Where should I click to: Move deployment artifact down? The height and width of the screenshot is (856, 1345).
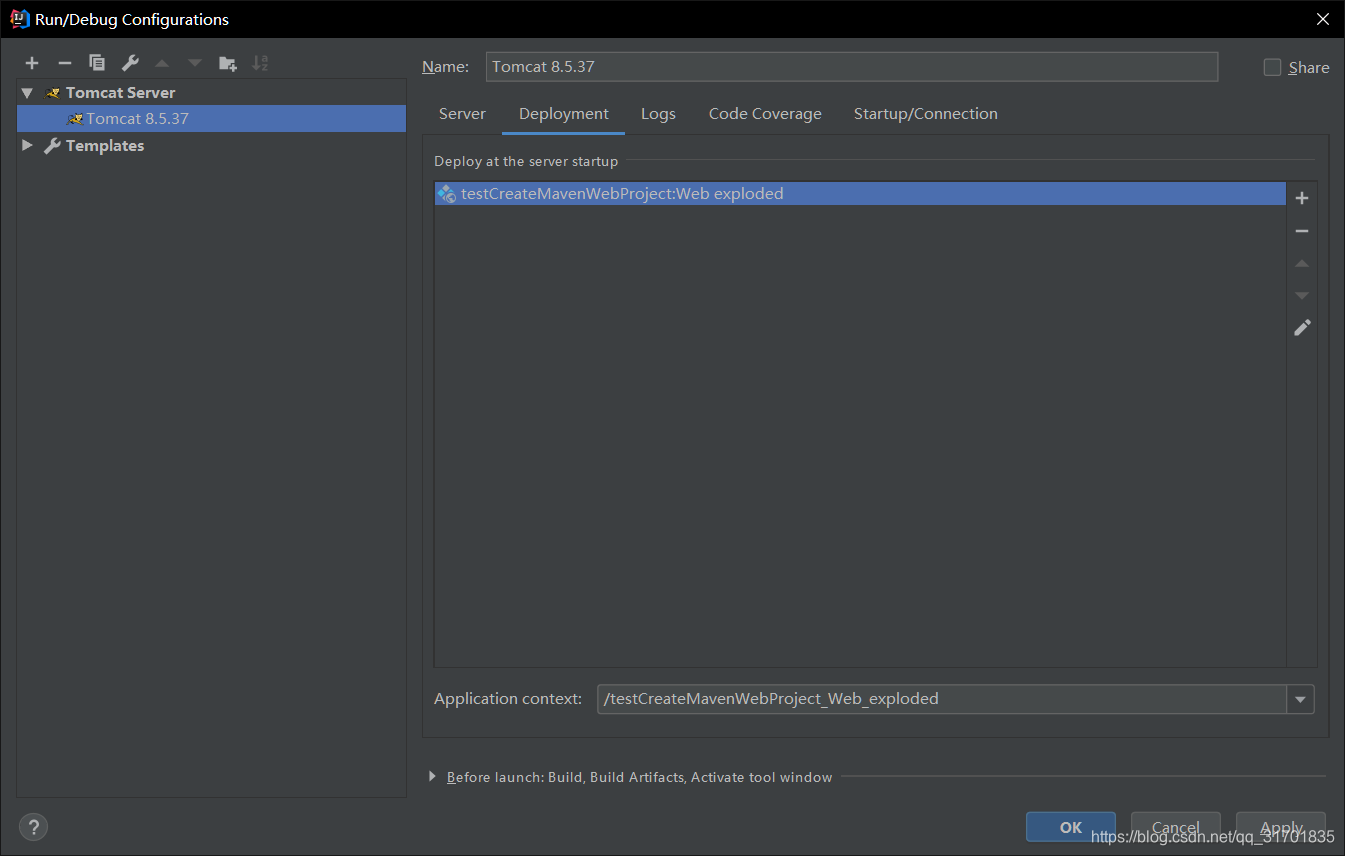1302,295
